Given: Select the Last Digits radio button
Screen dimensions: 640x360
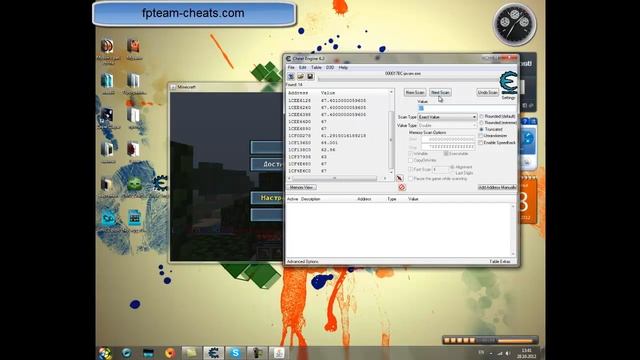Looking at the screenshot, I should tap(452, 173).
